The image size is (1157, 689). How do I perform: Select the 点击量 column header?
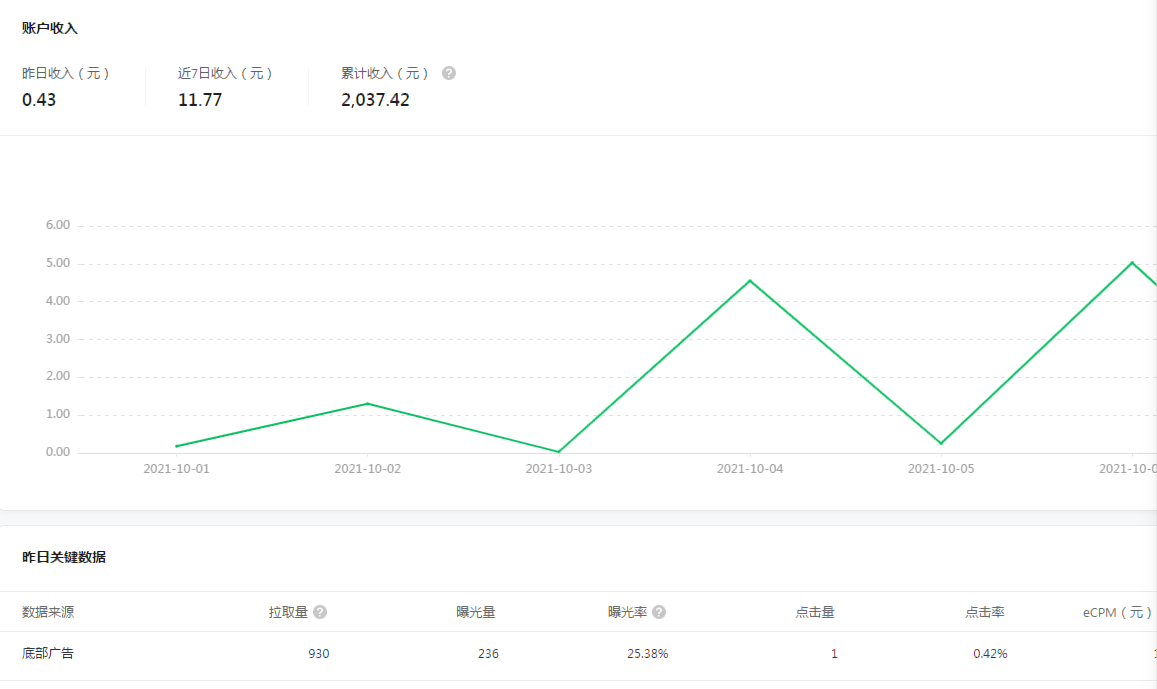(814, 612)
